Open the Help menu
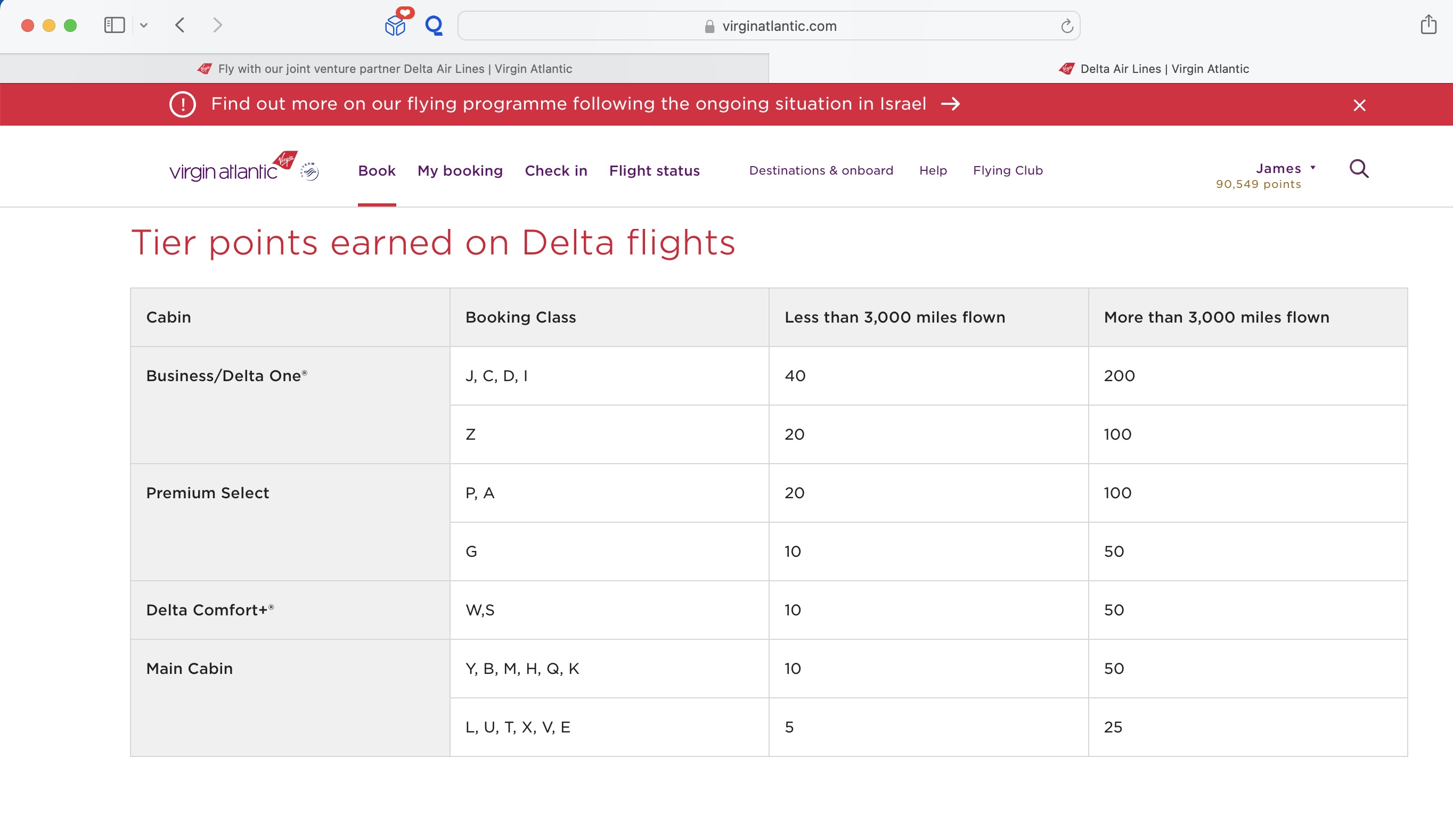 (x=933, y=170)
